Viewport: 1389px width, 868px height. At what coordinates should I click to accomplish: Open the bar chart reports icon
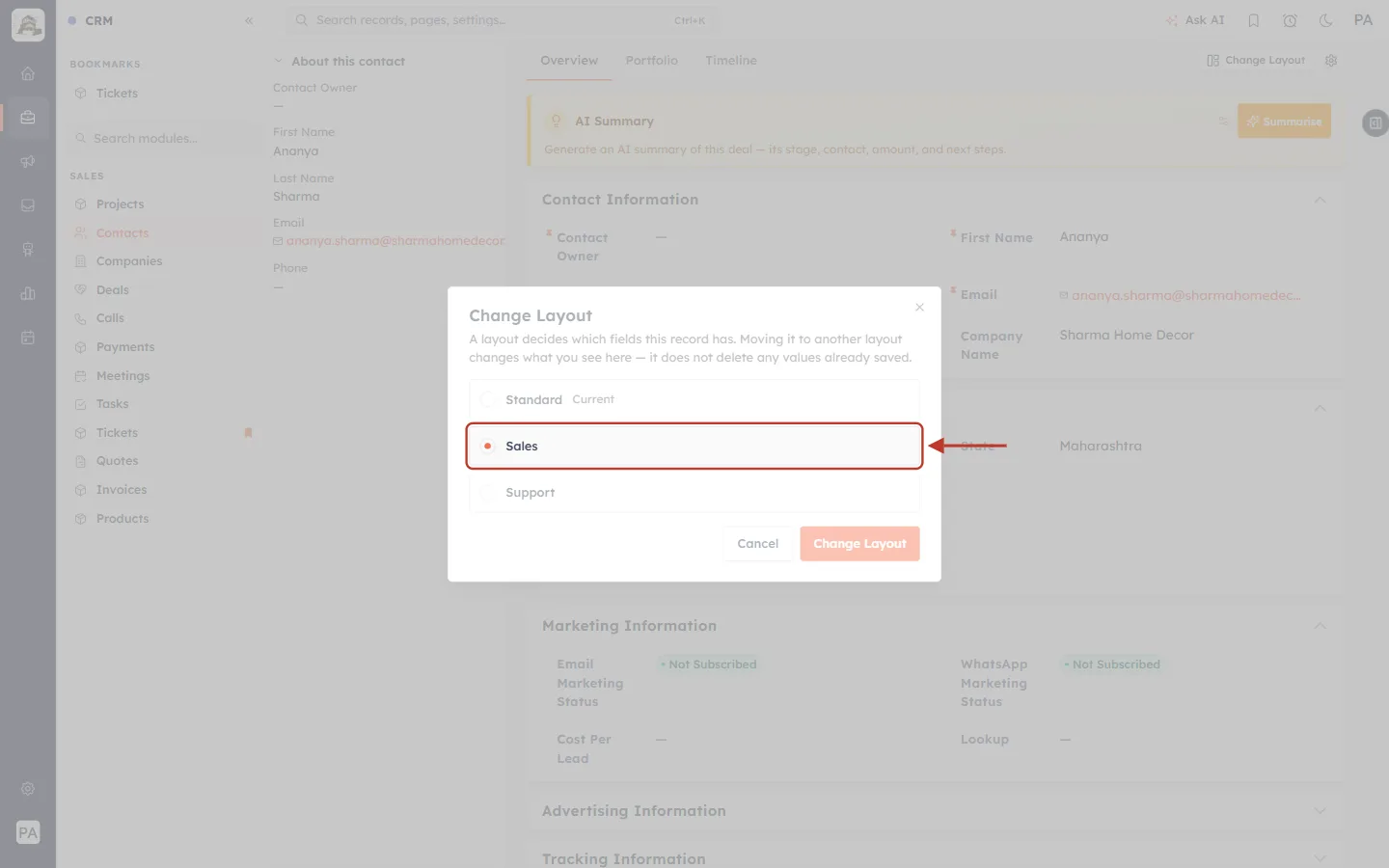(28, 294)
